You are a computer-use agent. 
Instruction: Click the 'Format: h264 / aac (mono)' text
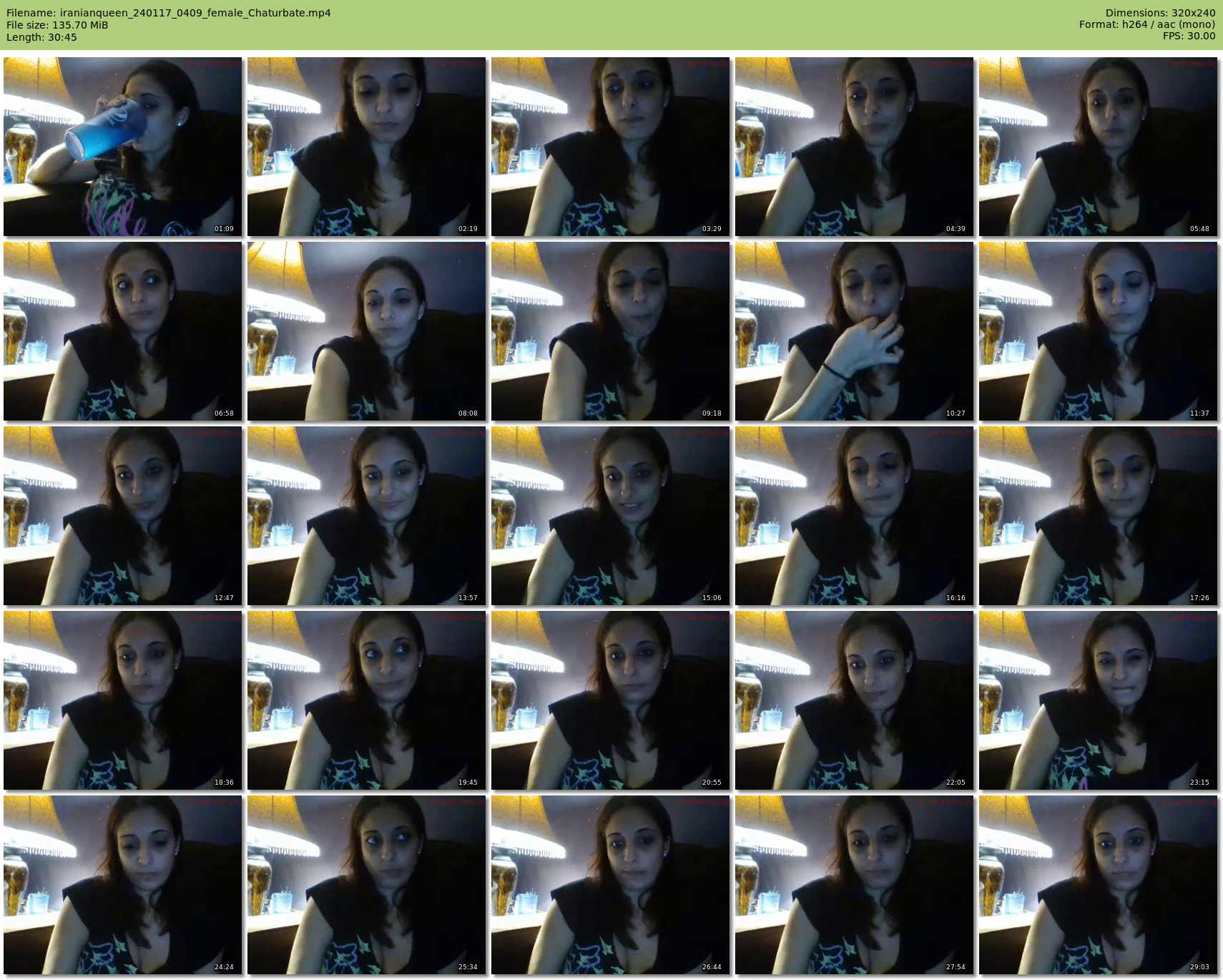[x=1147, y=24]
